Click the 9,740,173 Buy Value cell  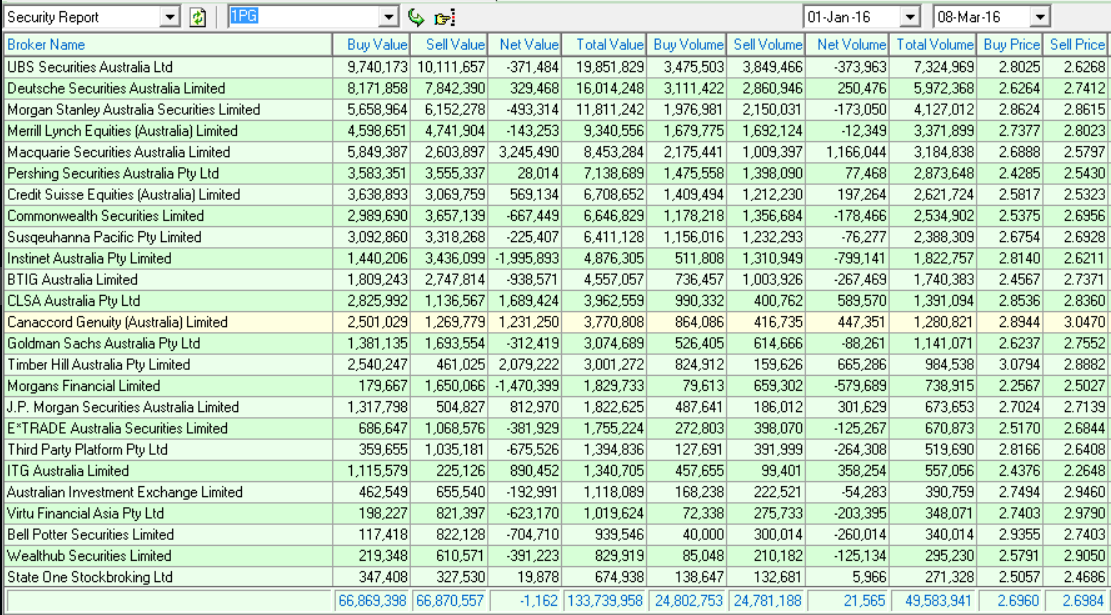(371, 67)
